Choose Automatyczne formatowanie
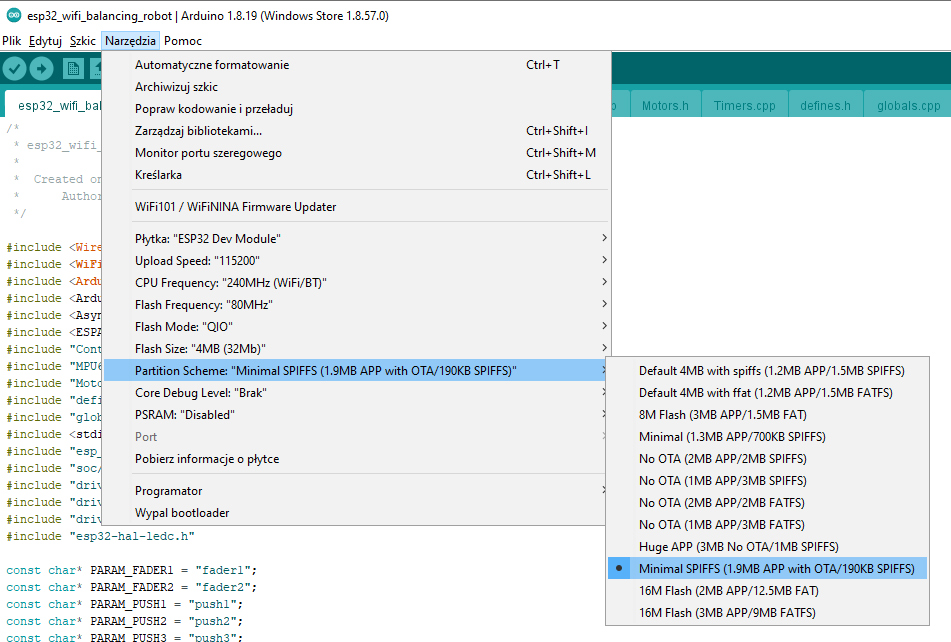 tap(356, 65)
